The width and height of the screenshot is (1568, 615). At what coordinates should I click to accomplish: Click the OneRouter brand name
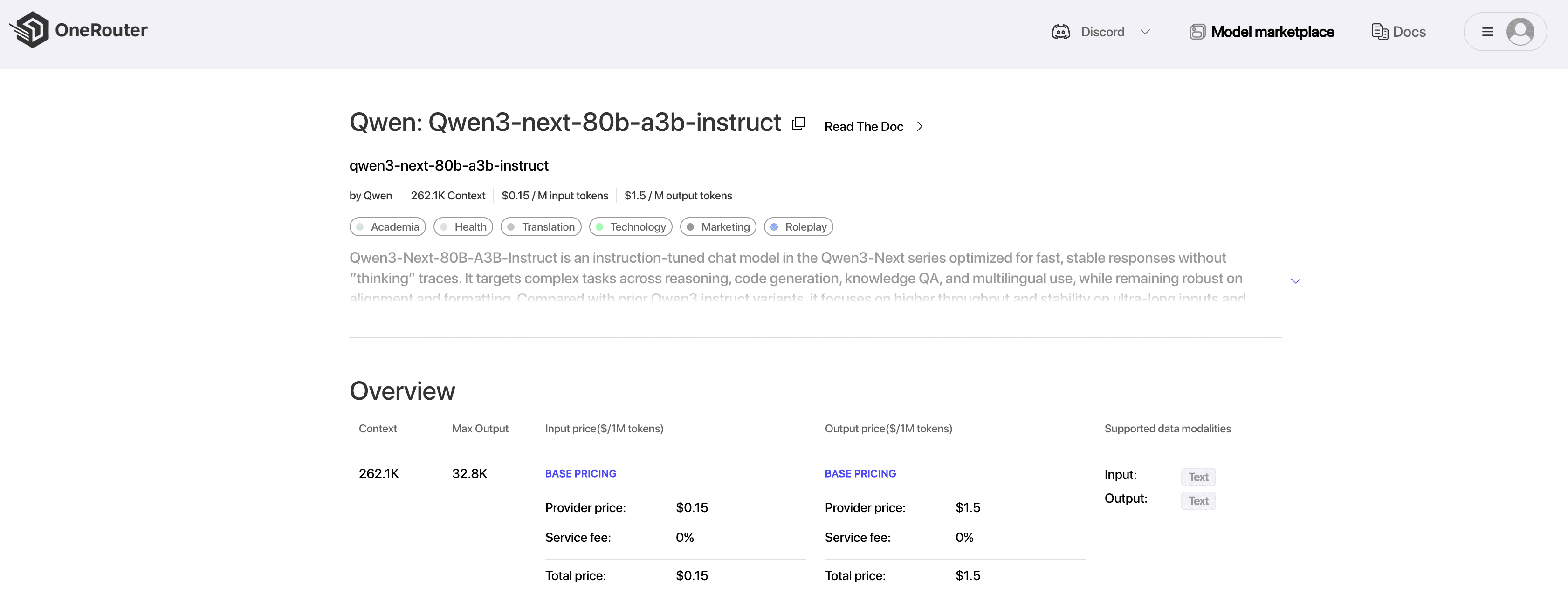(x=101, y=30)
